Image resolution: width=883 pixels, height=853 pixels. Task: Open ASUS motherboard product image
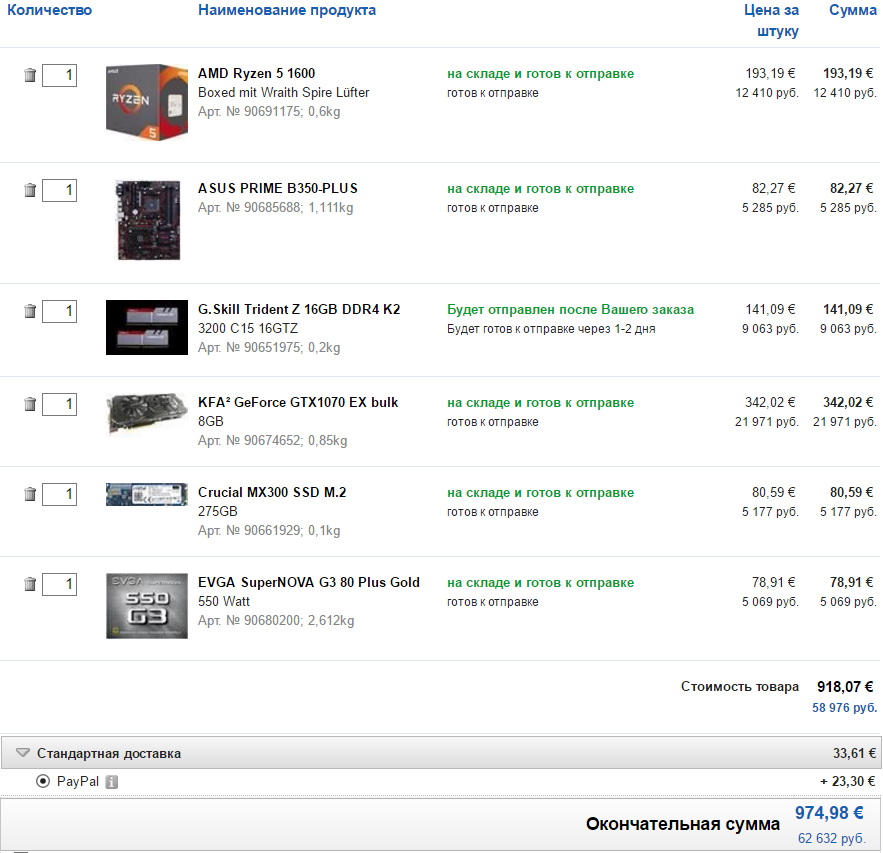point(148,220)
